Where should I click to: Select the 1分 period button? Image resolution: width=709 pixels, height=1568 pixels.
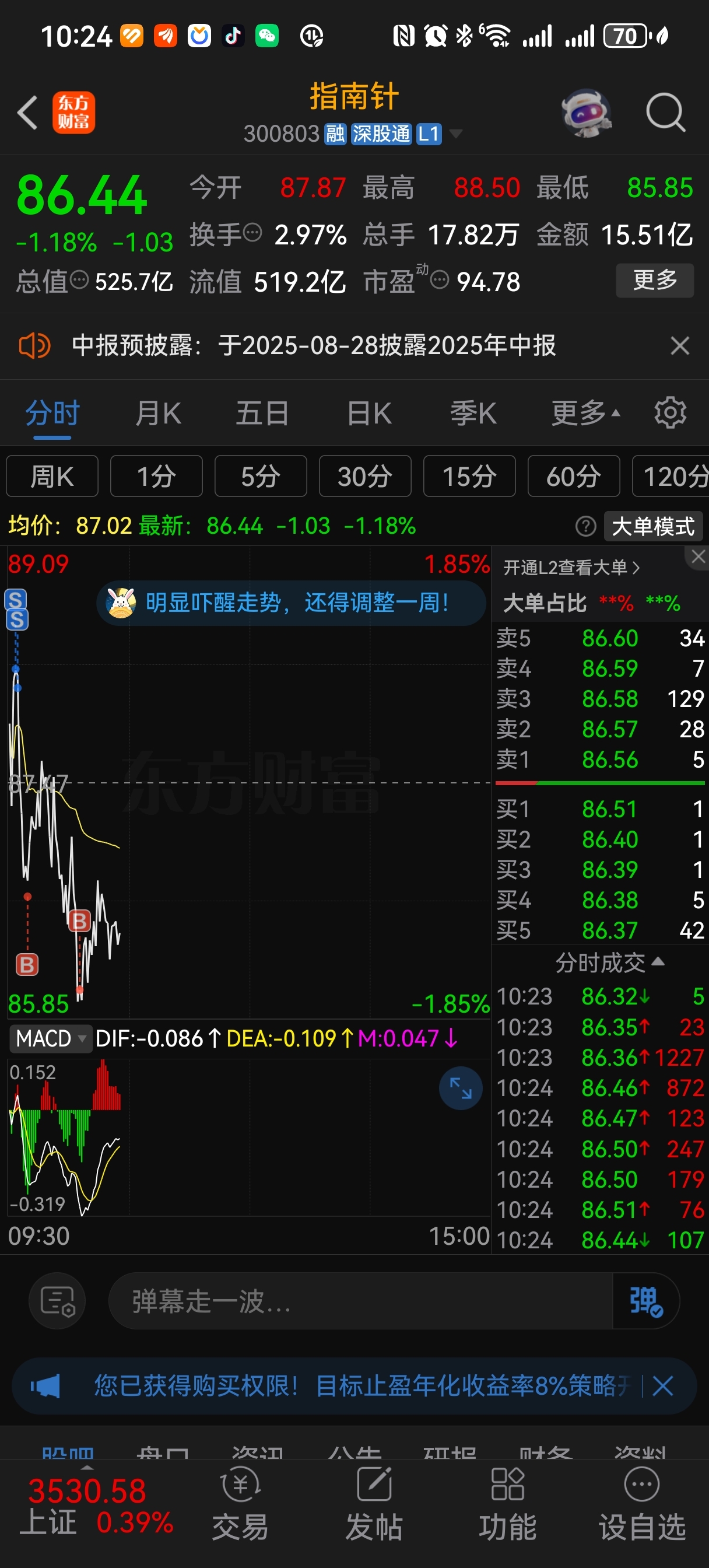(156, 476)
